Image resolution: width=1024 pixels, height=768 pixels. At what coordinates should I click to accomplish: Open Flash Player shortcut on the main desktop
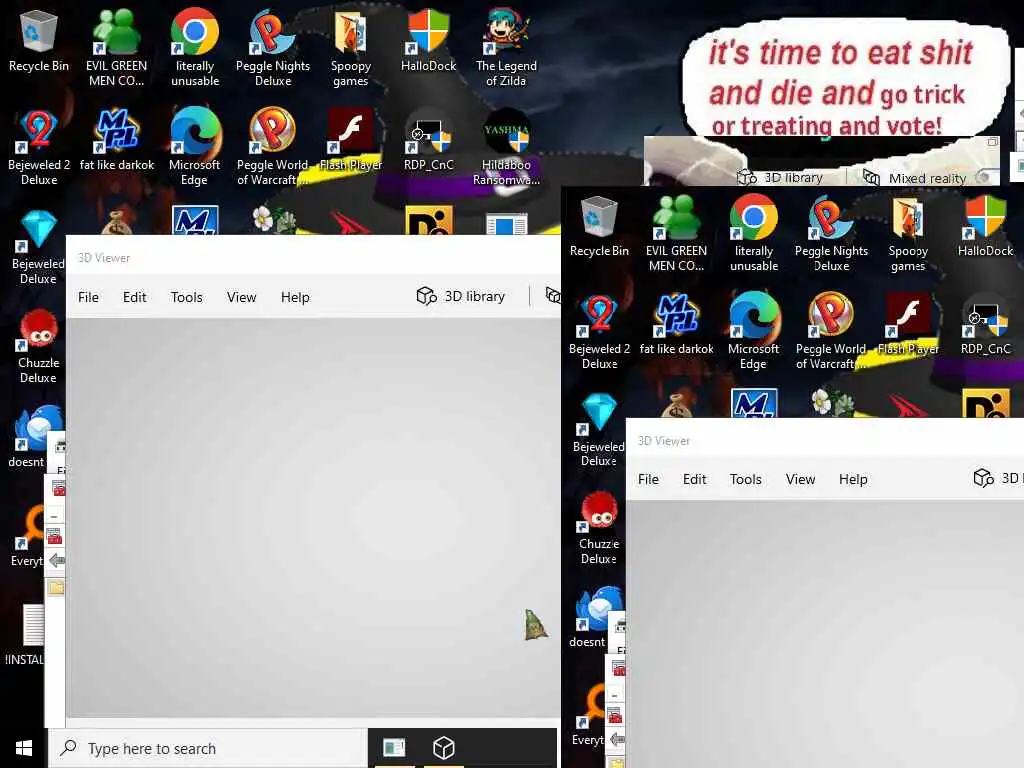coord(351,140)
